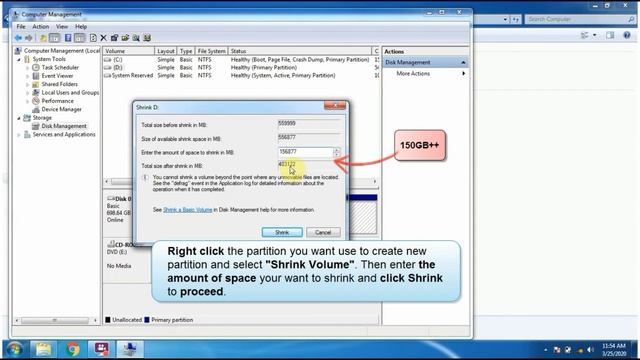Open File Explorer from the taskbar
The image size is (640, 360).
pyautogui.click(x=43, y=349)
